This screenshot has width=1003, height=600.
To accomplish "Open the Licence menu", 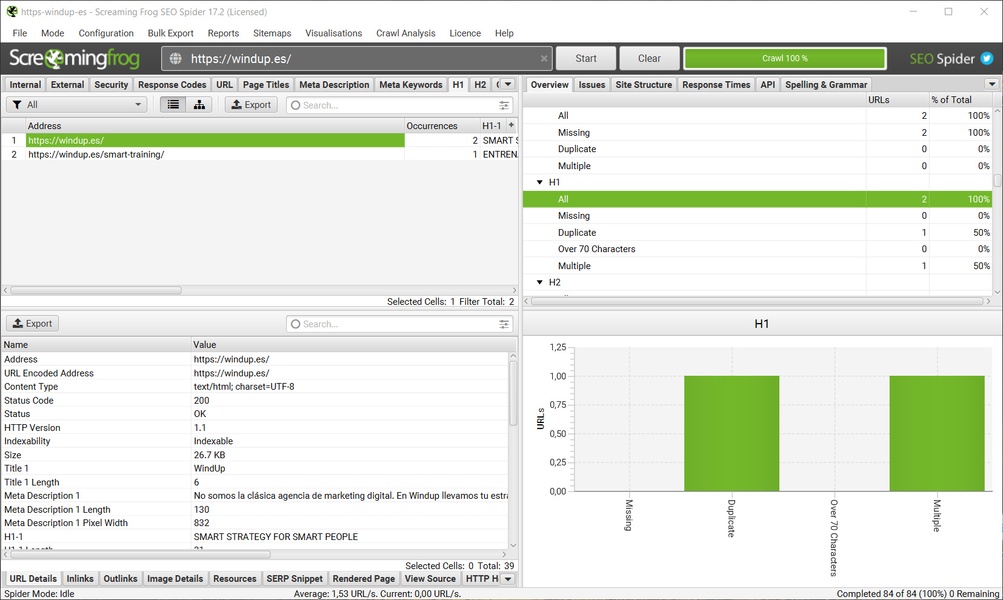I will (x=465, y=33).
